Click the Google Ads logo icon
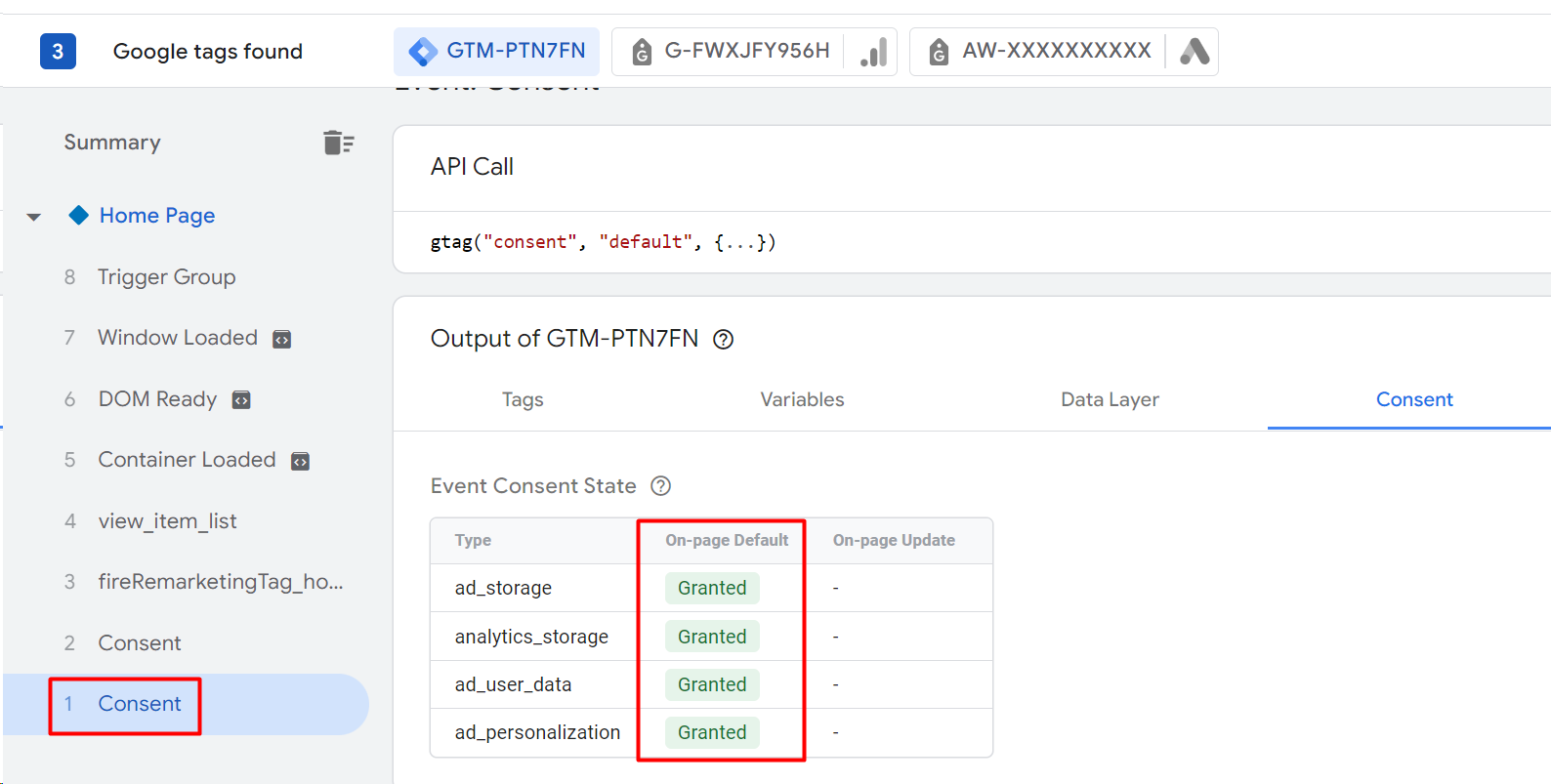Viewport: 1551px width, 784px height. 1194,52
